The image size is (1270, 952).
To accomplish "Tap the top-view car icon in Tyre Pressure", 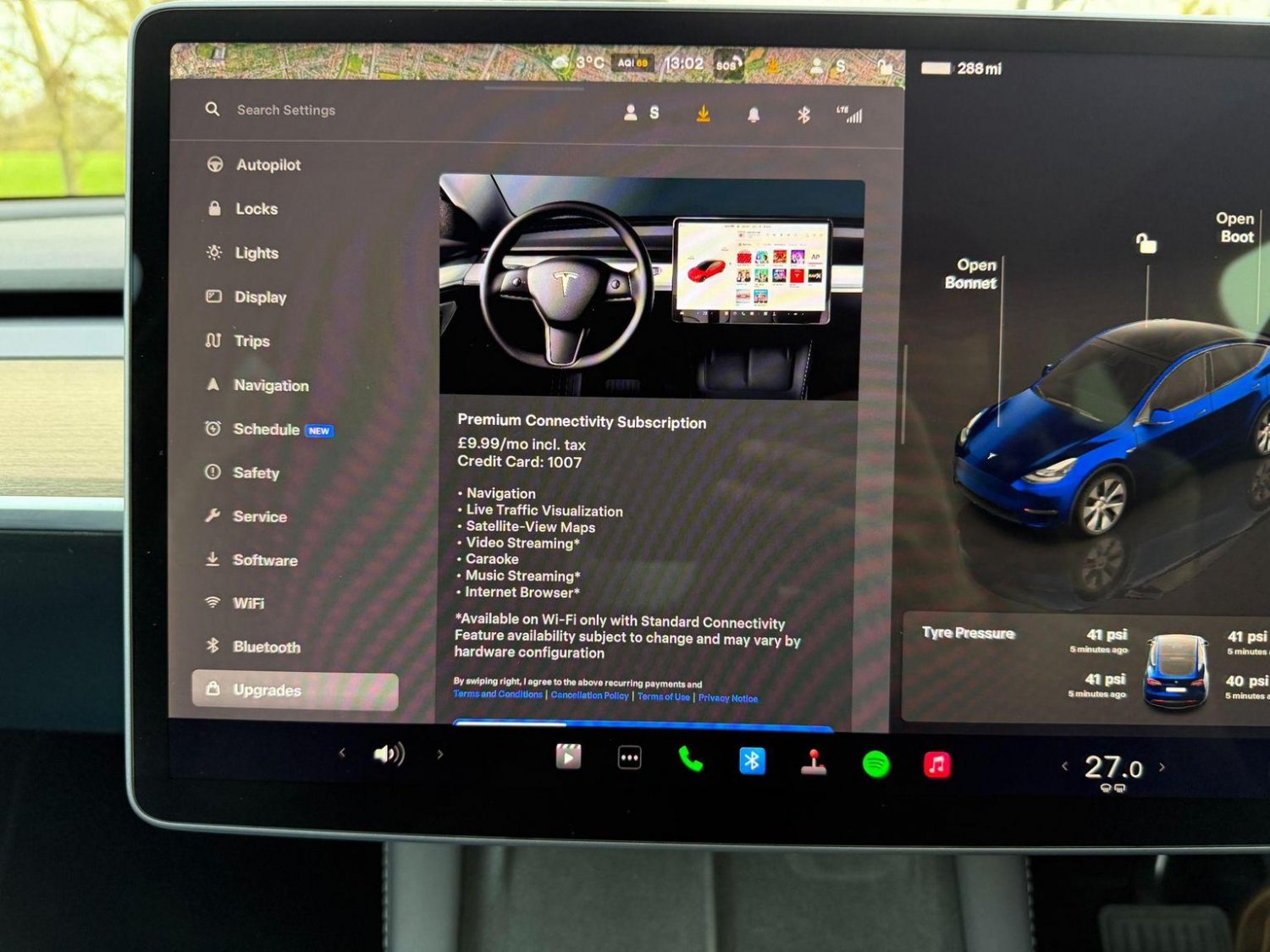I will (1176, 672).
